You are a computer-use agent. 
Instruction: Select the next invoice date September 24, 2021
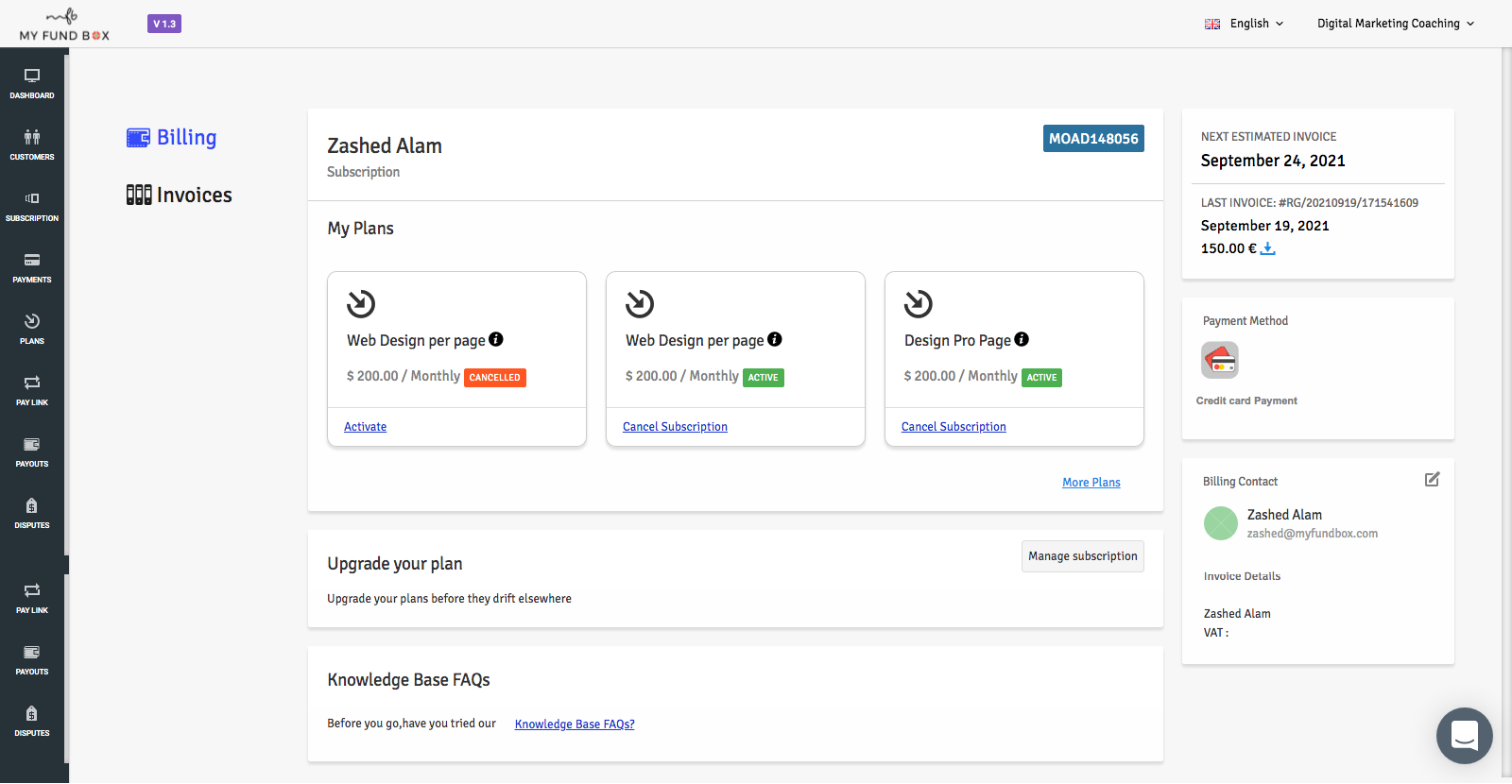1273,161
